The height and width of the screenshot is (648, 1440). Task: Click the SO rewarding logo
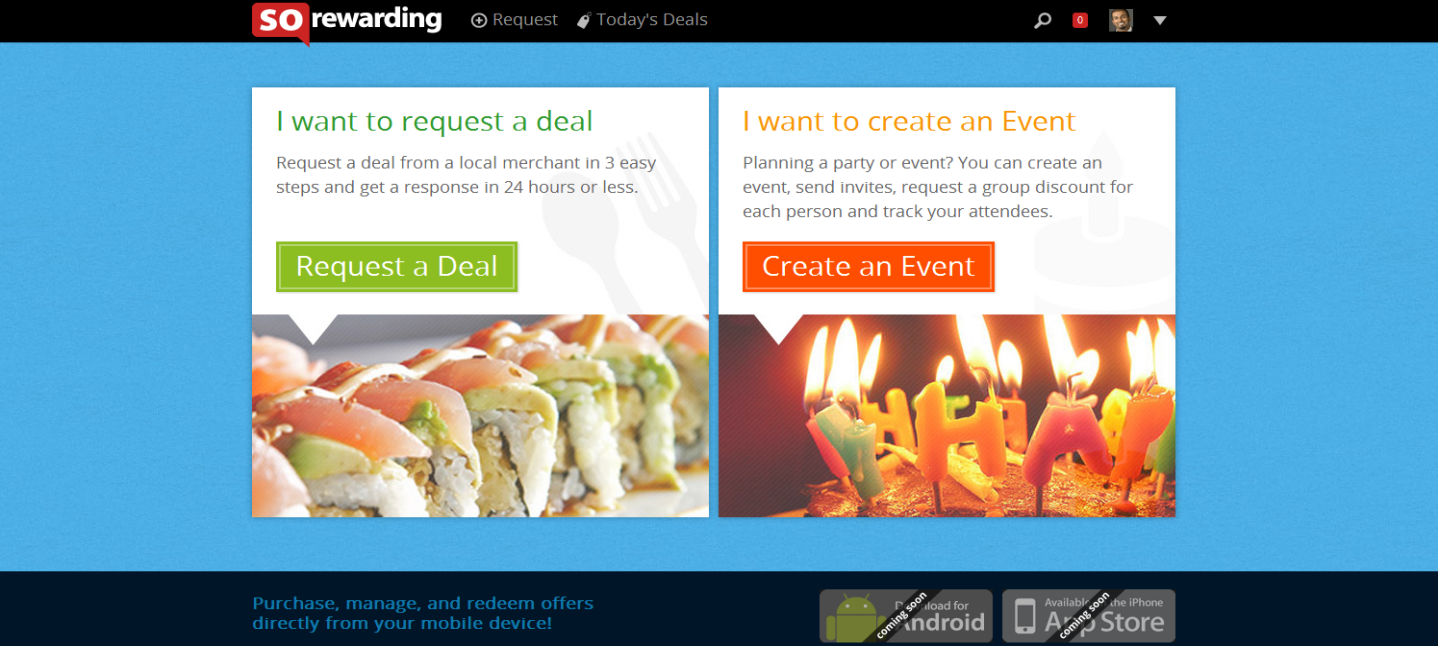tap(346, 21)
